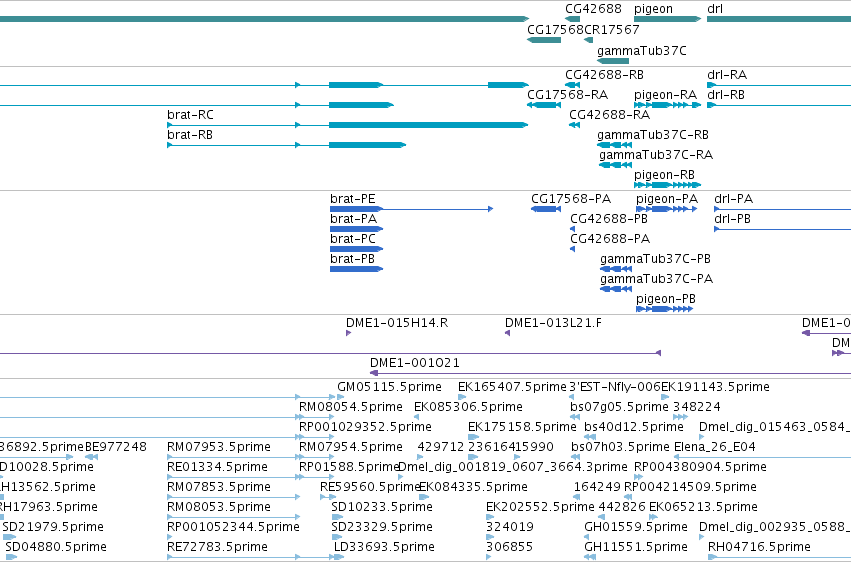Click the 429712 EST label
Screen dimensions: 851x562
441,448
